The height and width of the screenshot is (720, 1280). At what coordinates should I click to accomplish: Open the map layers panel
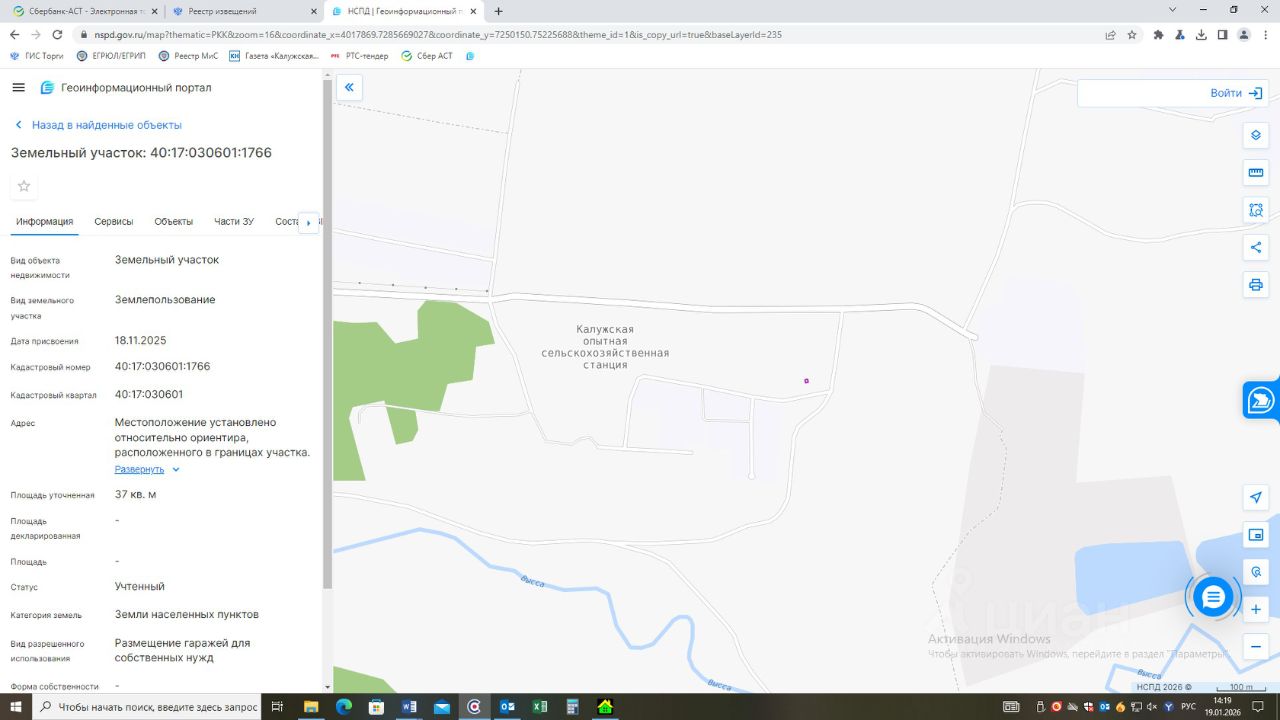pos(1256,135)
